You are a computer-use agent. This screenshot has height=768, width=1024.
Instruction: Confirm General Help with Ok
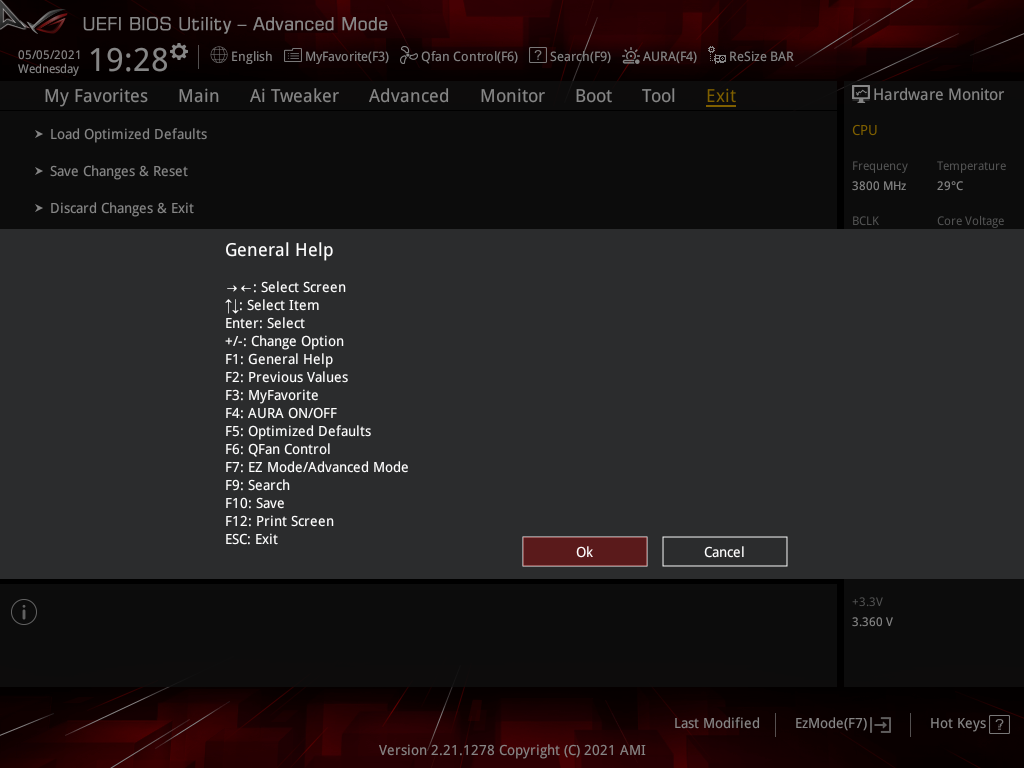(x=584, y=552)
